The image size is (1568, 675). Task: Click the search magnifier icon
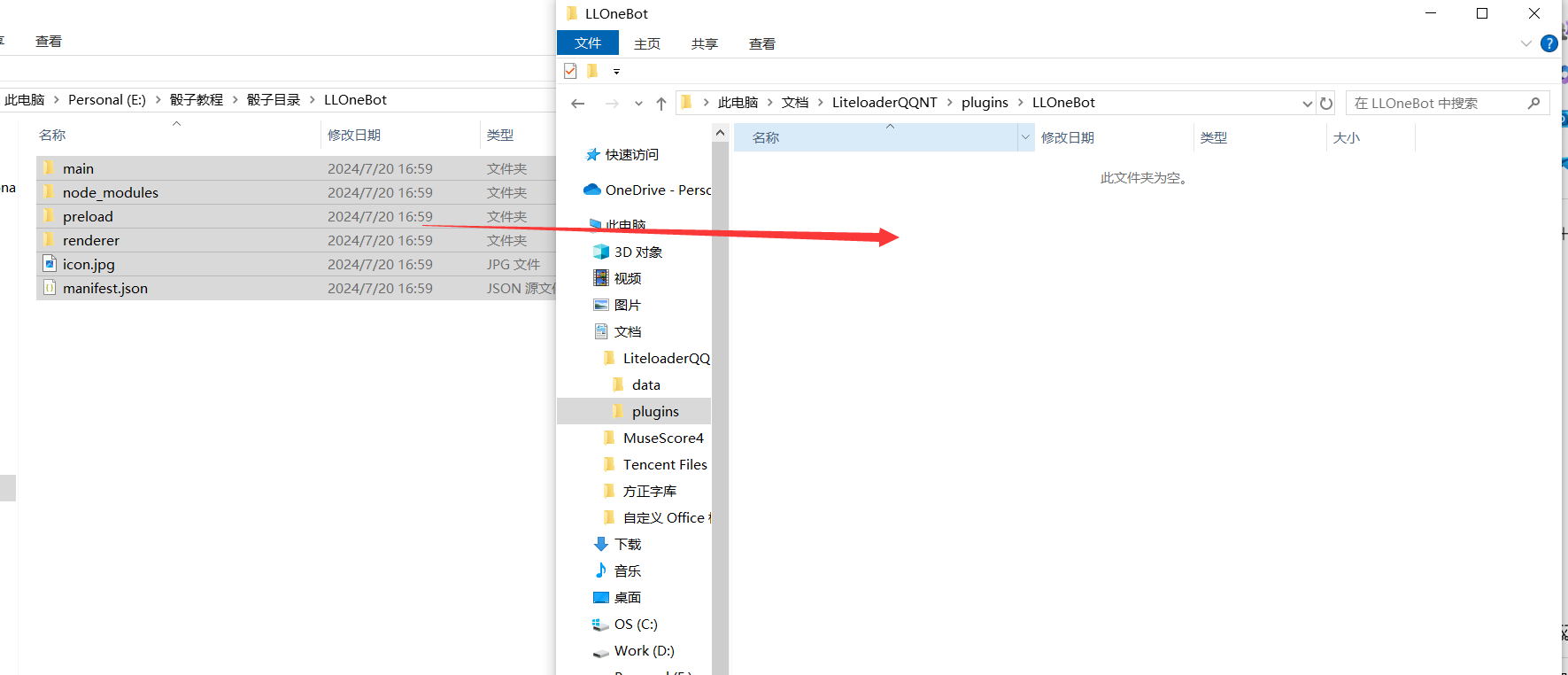pyautogui.click(x=1534, y=104)
